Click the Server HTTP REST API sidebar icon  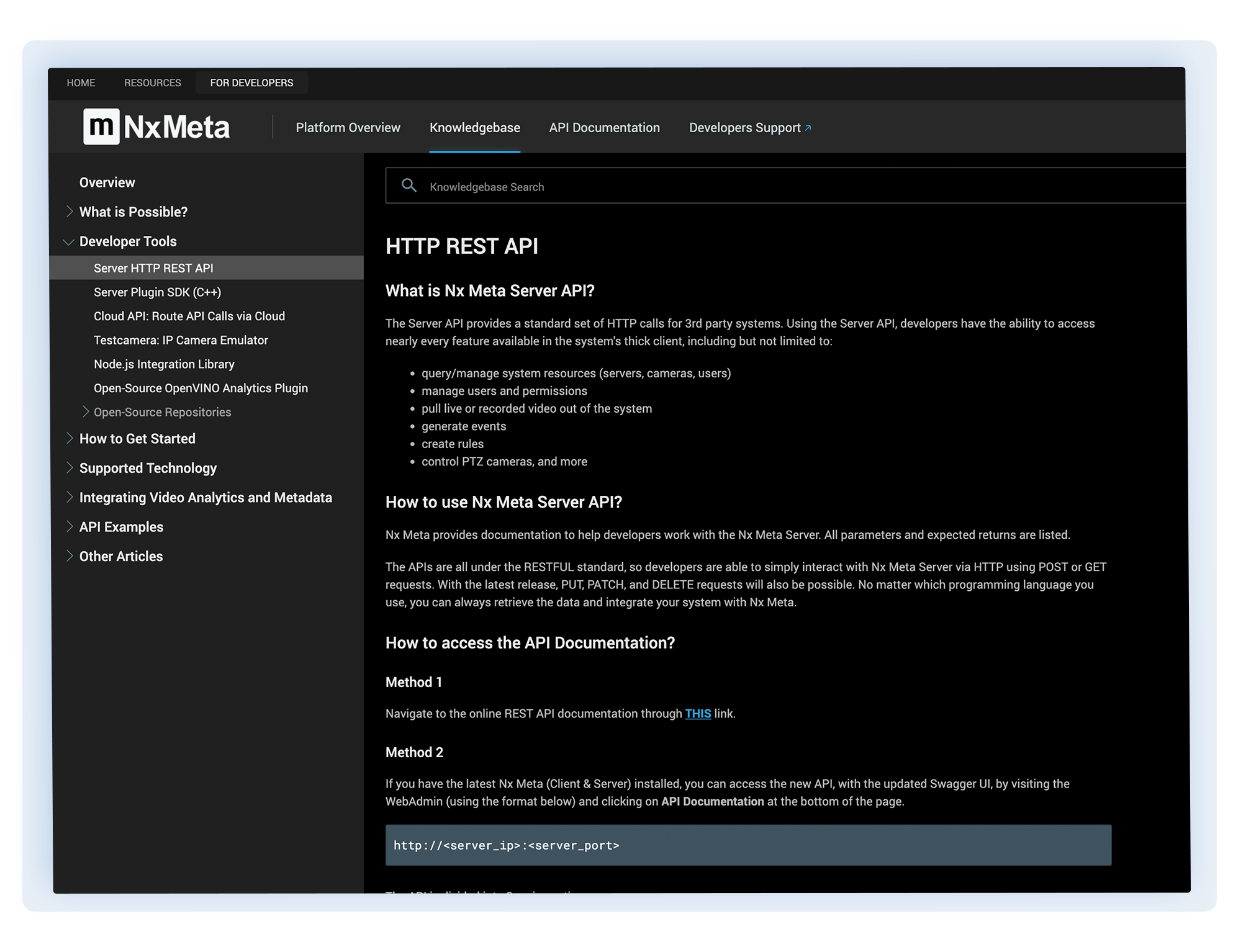(x=154, y=267)
